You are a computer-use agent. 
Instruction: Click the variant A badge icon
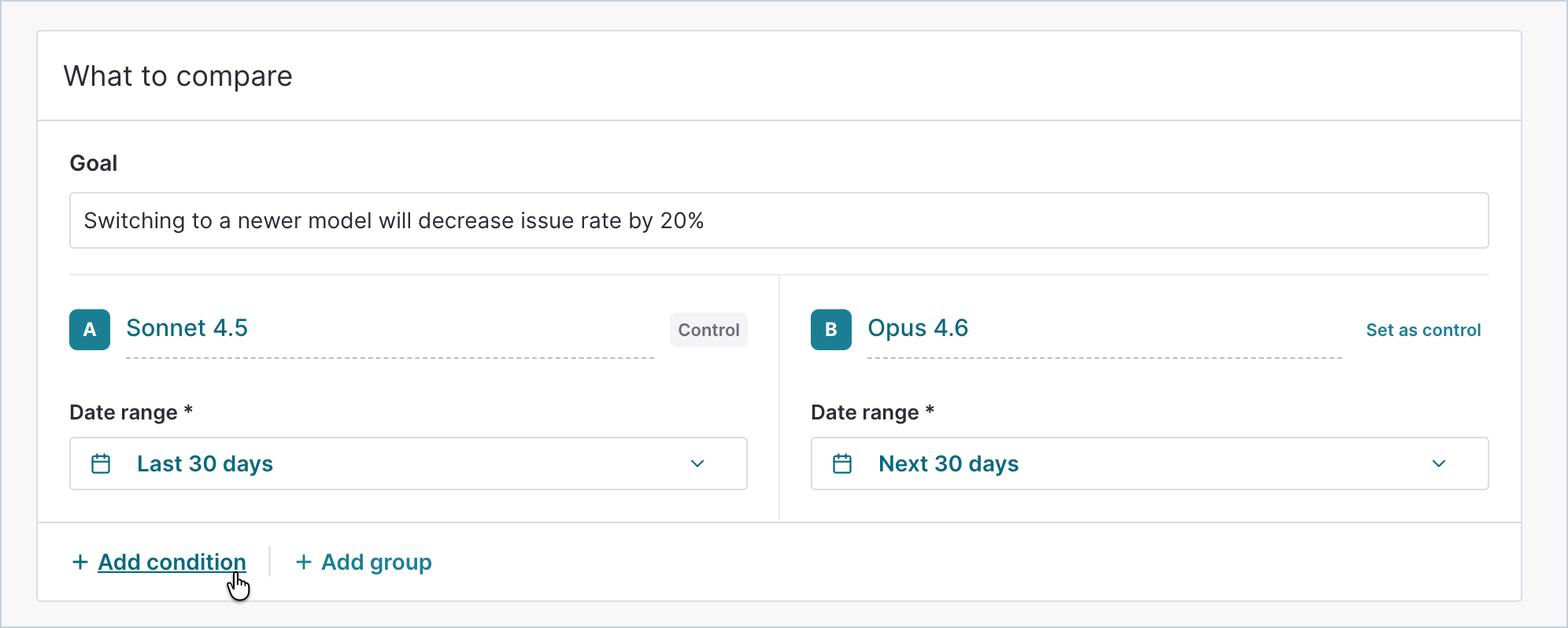pos(90,330)
